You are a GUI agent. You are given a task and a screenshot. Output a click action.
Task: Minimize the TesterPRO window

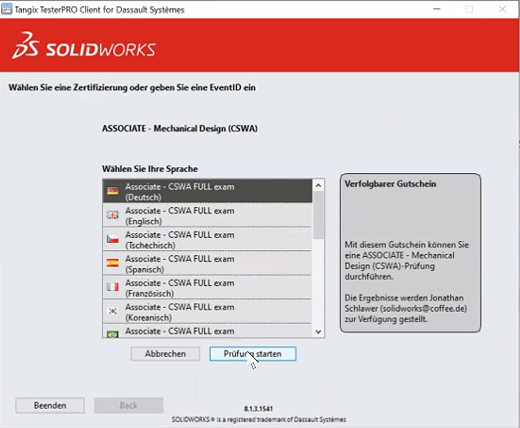click(437, 9)
